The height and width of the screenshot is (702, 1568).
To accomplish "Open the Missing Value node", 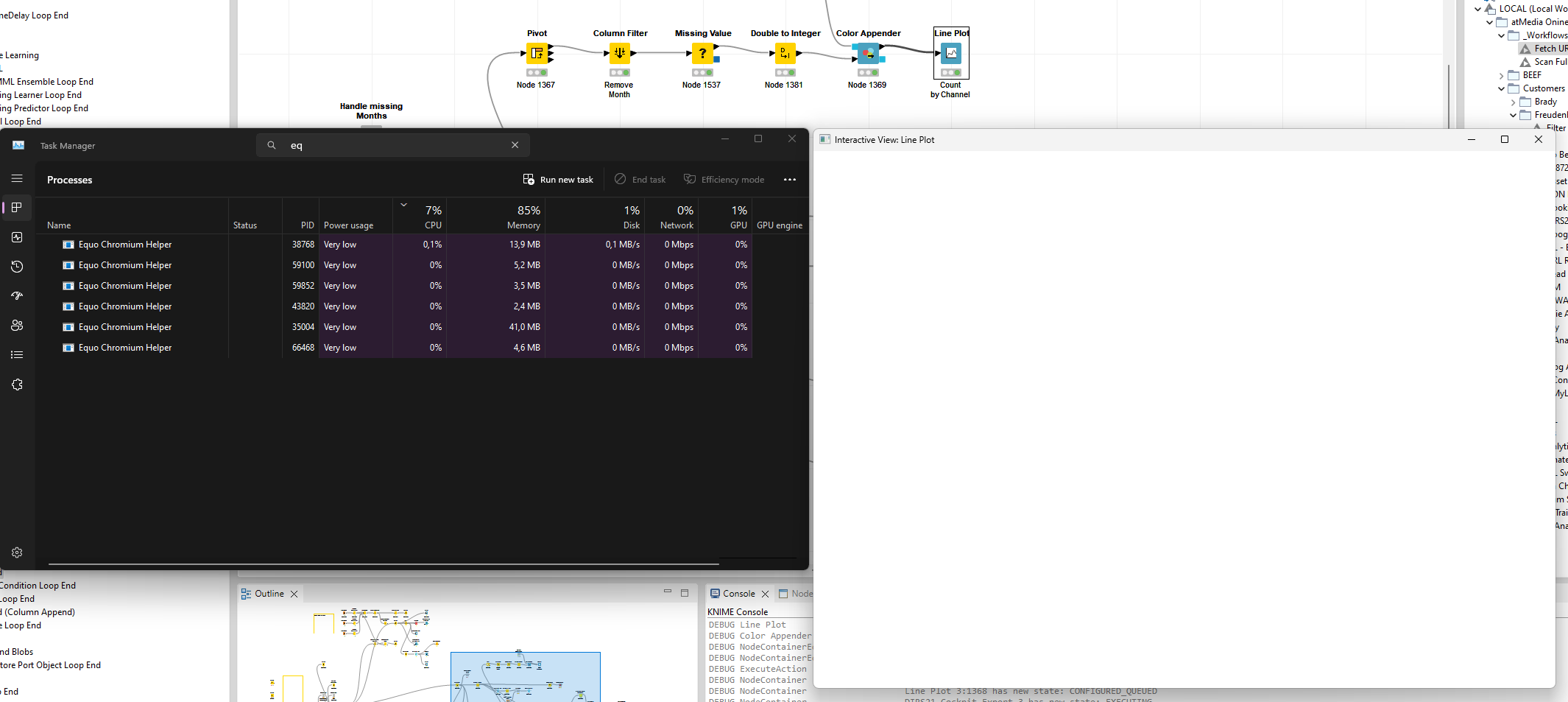I will tap(702, 53).
